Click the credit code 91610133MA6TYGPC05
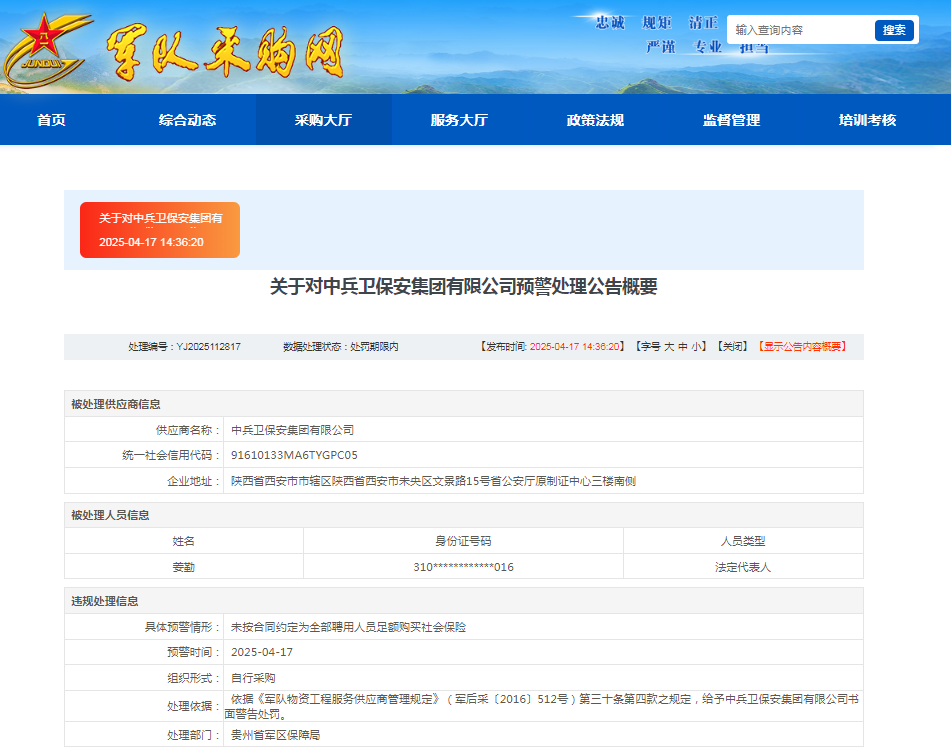Screen dimensions: 951x756 point(294,455)
